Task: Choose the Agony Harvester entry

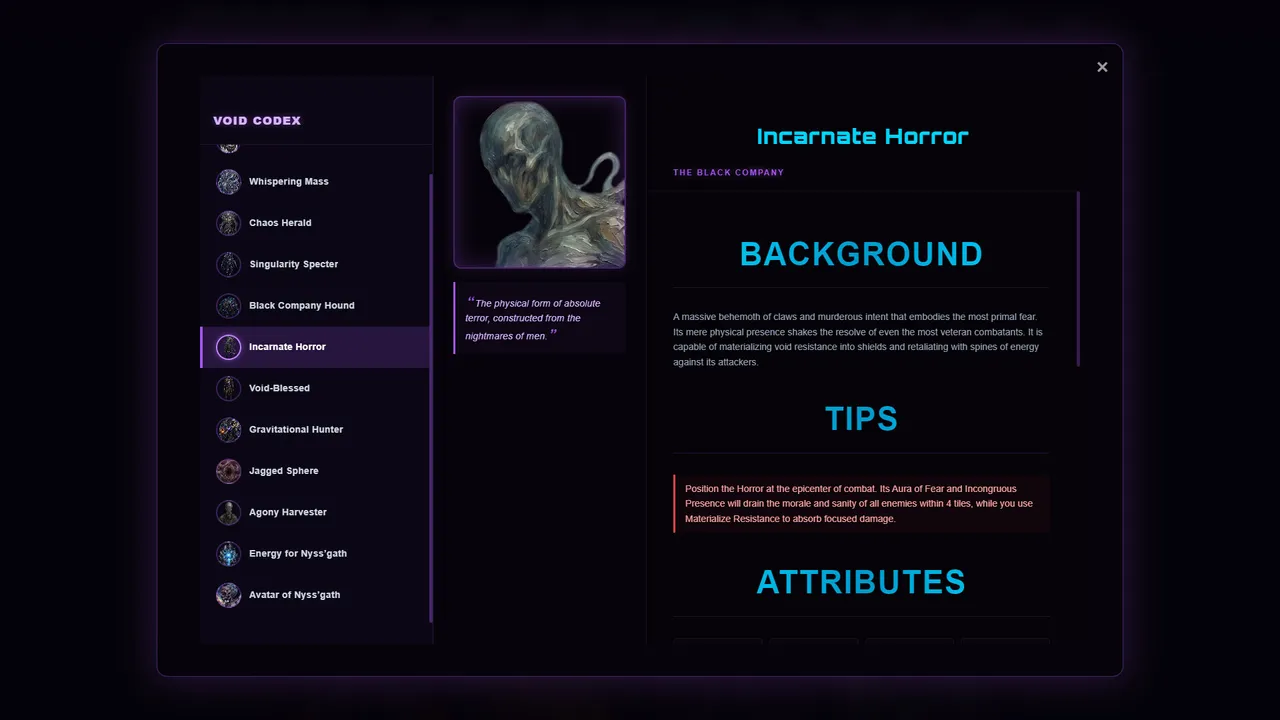Action: pos(314,512)
